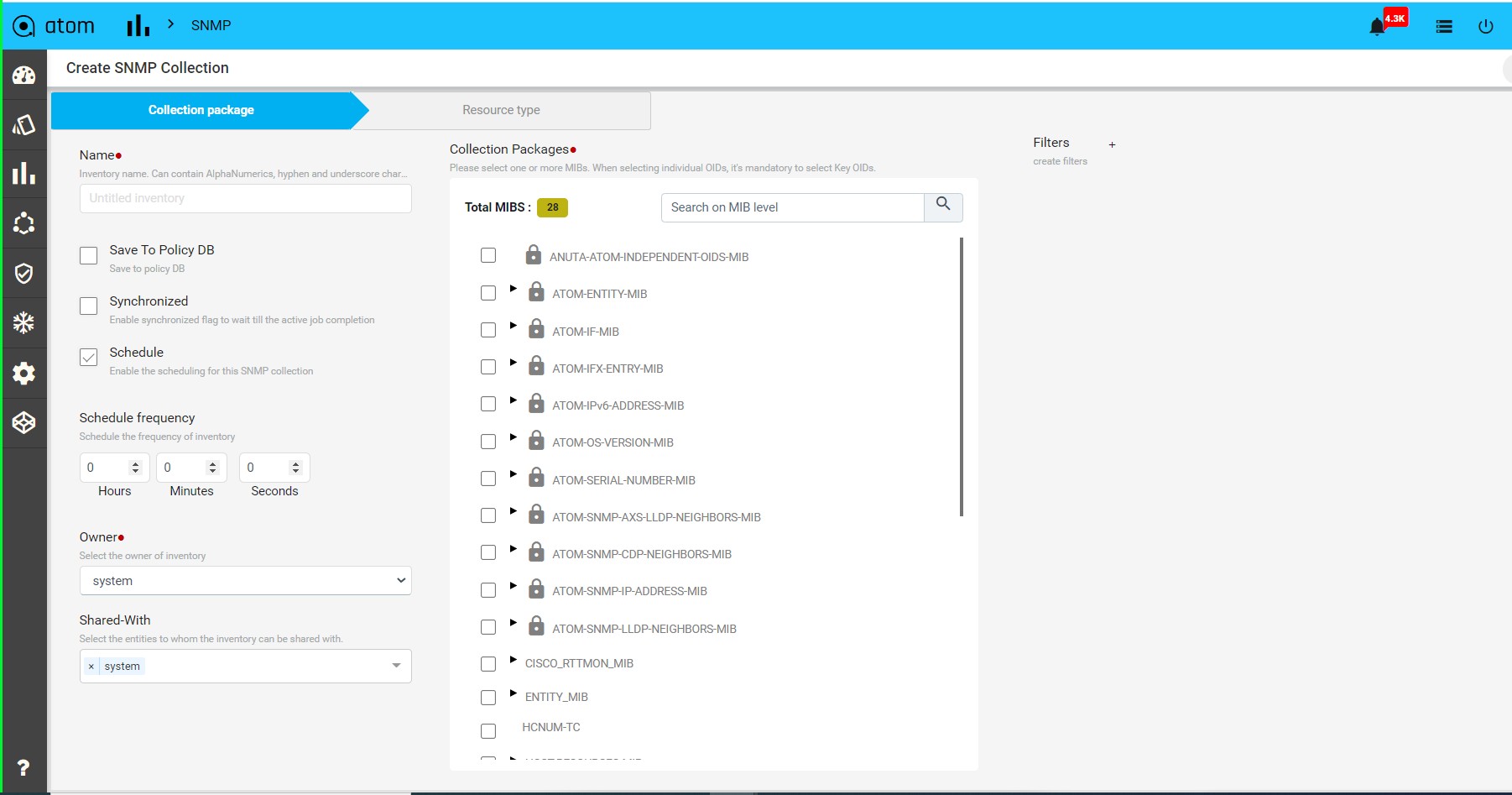Screen dimensions: 1512x795
Task: Check the ATOM-IFX-ENTRY-MIB checkbox
Action: tap(488, 367)
